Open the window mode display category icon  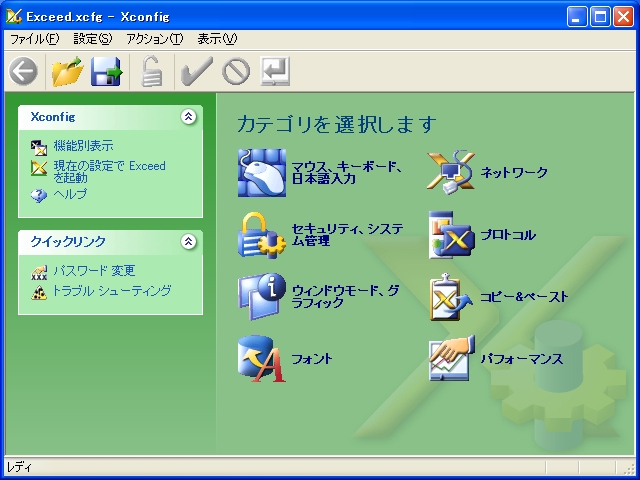pyautogui.click(x=262, y=297)
